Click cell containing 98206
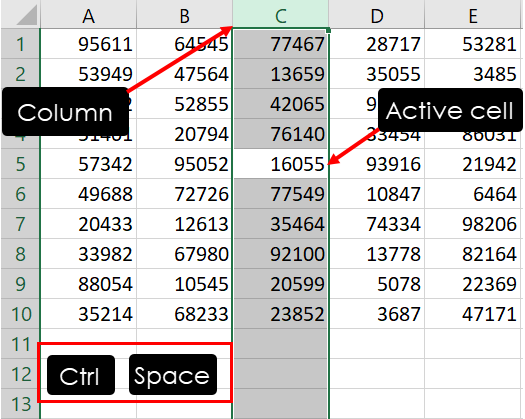Viewport: 525px width, 419px height. coord(473,224)
